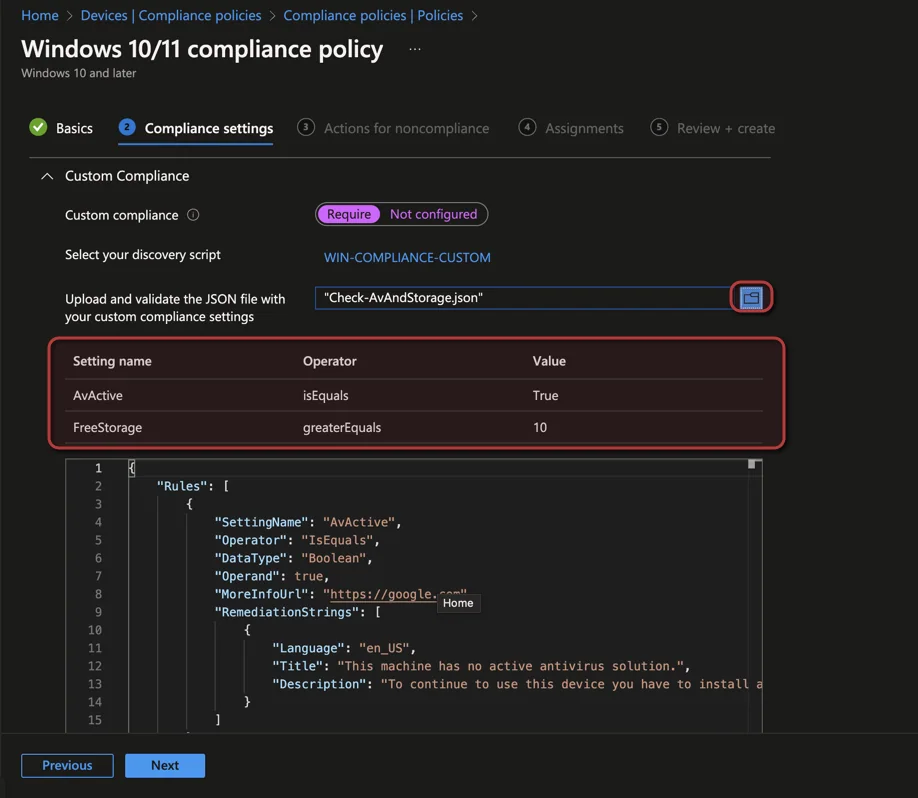The width and height of the screenshot is (918, 798).
Task: Click the green Basics completed checkmark
Action: coord(38,127)
